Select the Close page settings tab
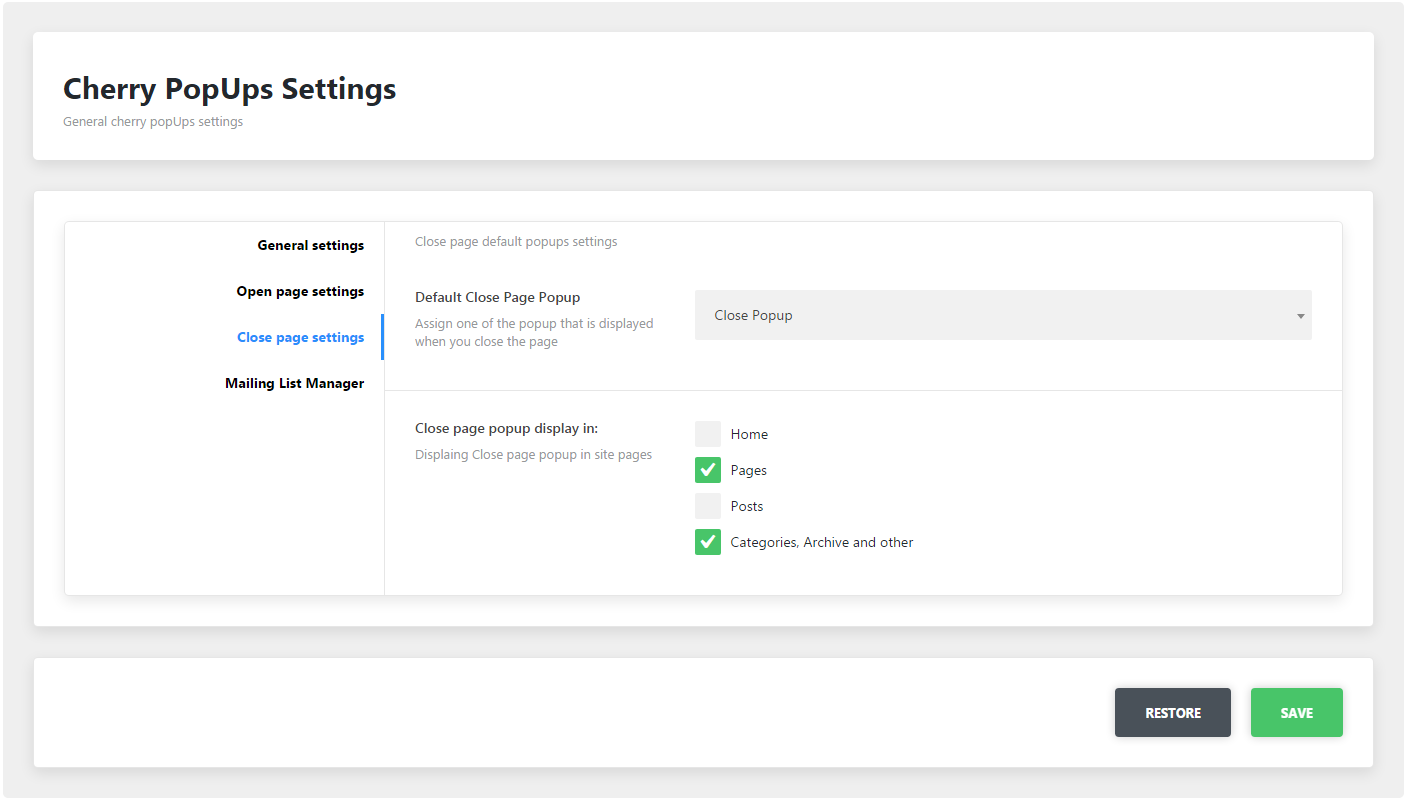This screenshot has width=1408, height=802. click(300, 337)
